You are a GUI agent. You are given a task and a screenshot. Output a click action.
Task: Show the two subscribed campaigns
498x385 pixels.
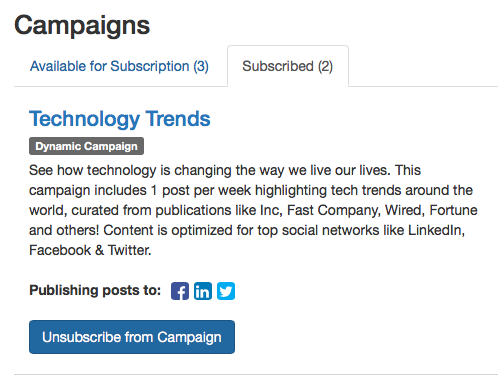tap(288, 66)
